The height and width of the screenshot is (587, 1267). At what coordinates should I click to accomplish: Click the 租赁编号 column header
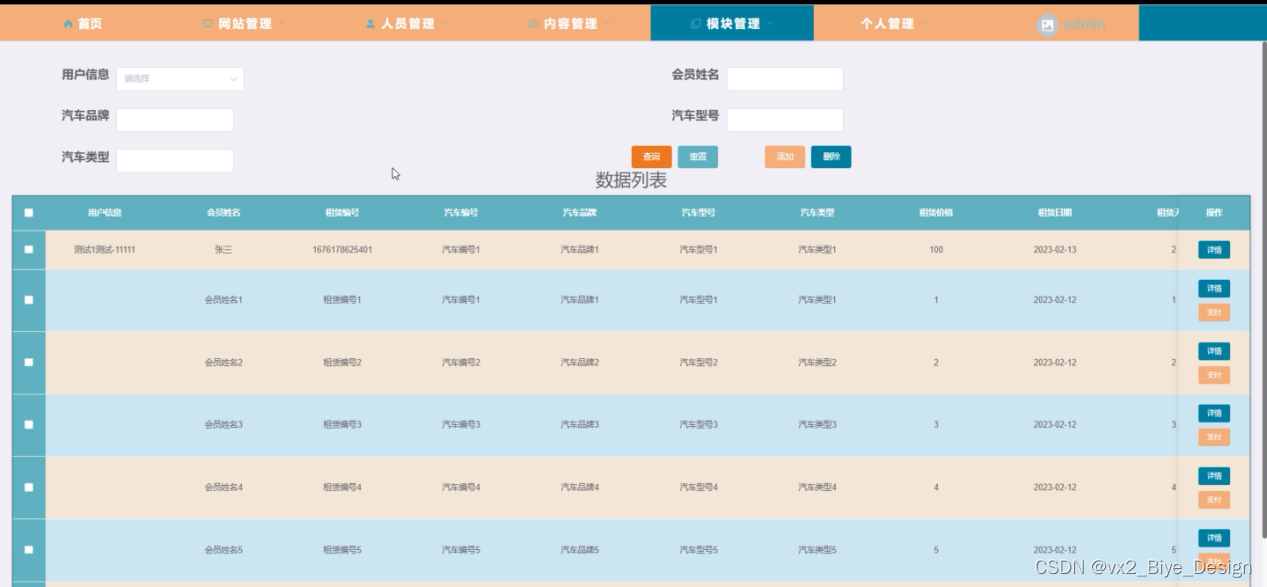pos(342,213)
